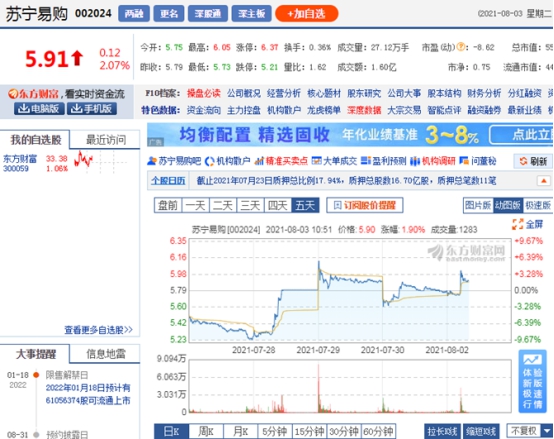Screen dimensions: 554x439
Task: Open 操盘必读 F10 link
Action: (204, 93)
